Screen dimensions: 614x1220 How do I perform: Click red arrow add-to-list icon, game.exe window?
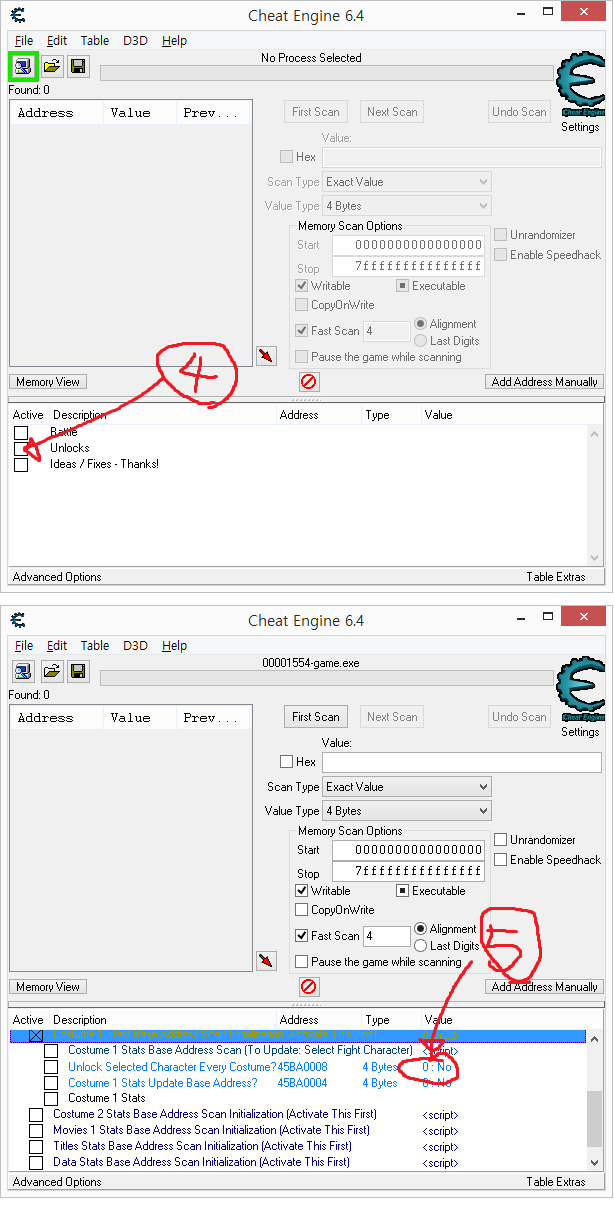click(266, 961)
